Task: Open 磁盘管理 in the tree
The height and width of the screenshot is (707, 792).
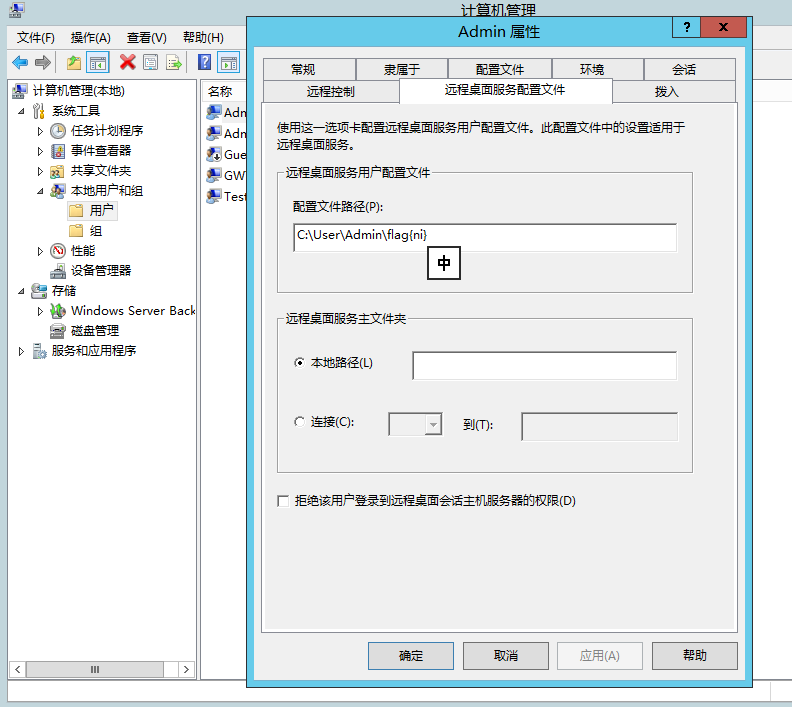Action: pos(94,330)
